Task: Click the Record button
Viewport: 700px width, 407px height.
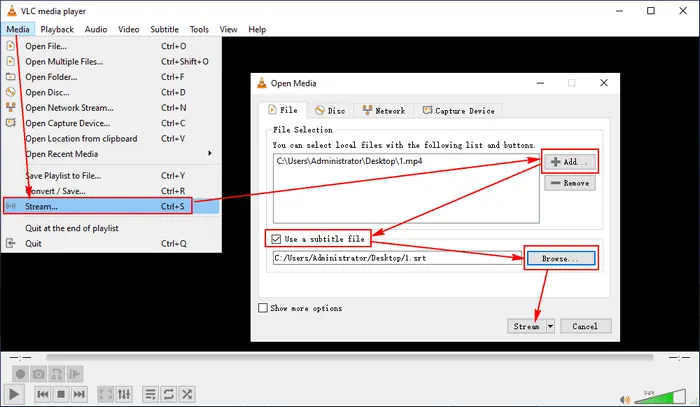Action: coord(20,374)
